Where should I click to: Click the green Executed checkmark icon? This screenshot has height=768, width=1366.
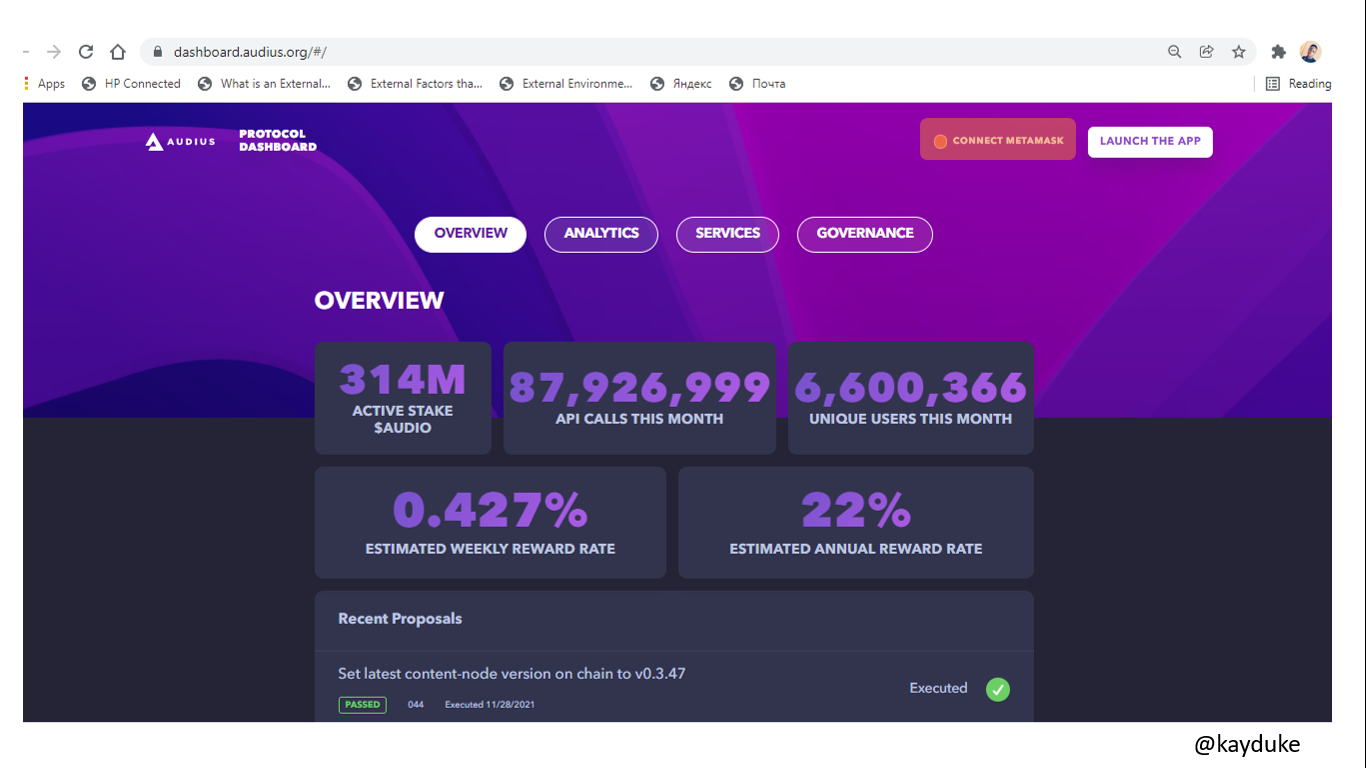(x=998, y=689)
